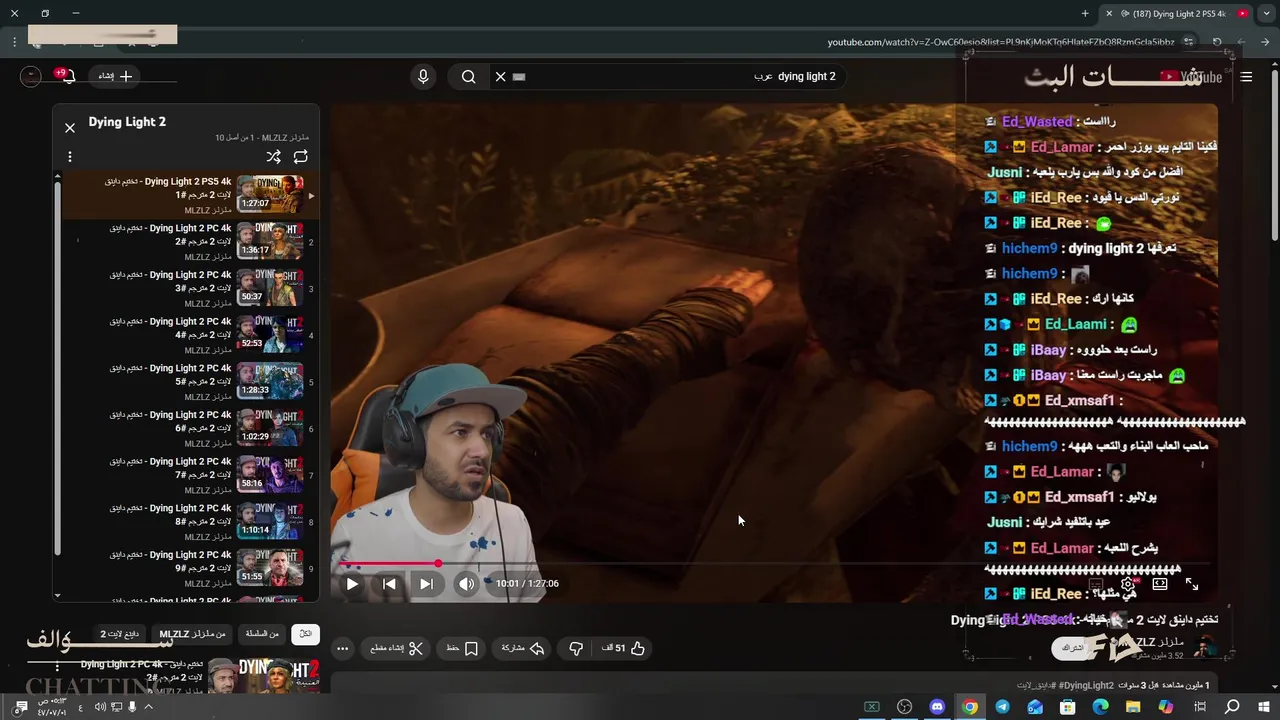Open playlist video #5 with 1:28:33 duration
1280x720 pixels.
tap(190, 382)
